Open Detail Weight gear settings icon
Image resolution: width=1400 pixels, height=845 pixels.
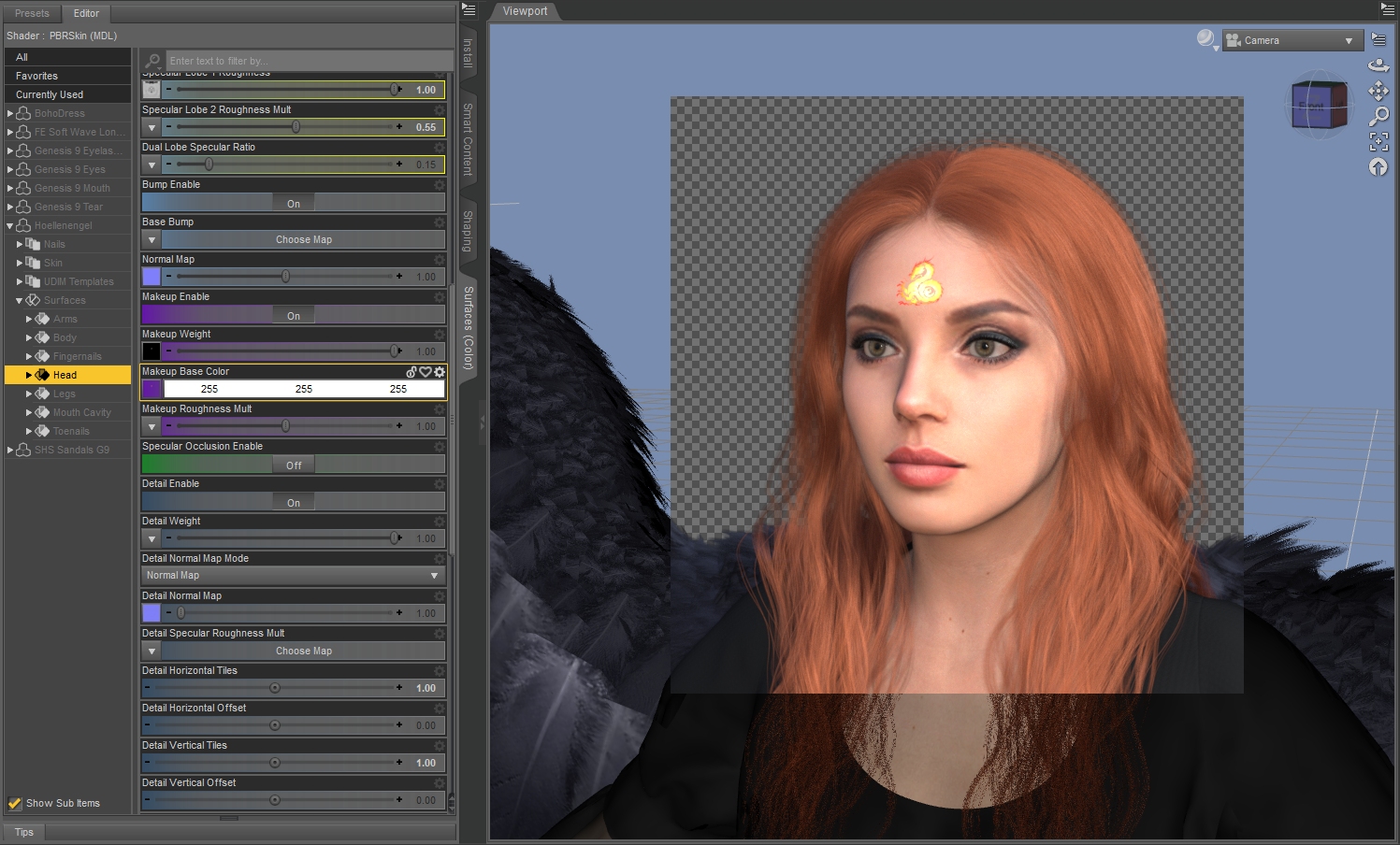[x=440, y=522]
